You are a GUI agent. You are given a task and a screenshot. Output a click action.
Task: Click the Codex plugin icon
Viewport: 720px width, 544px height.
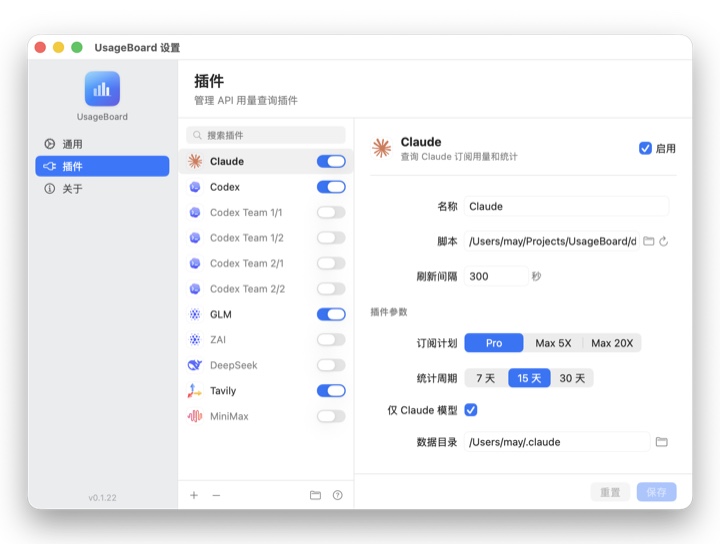[x=195, y=187]
